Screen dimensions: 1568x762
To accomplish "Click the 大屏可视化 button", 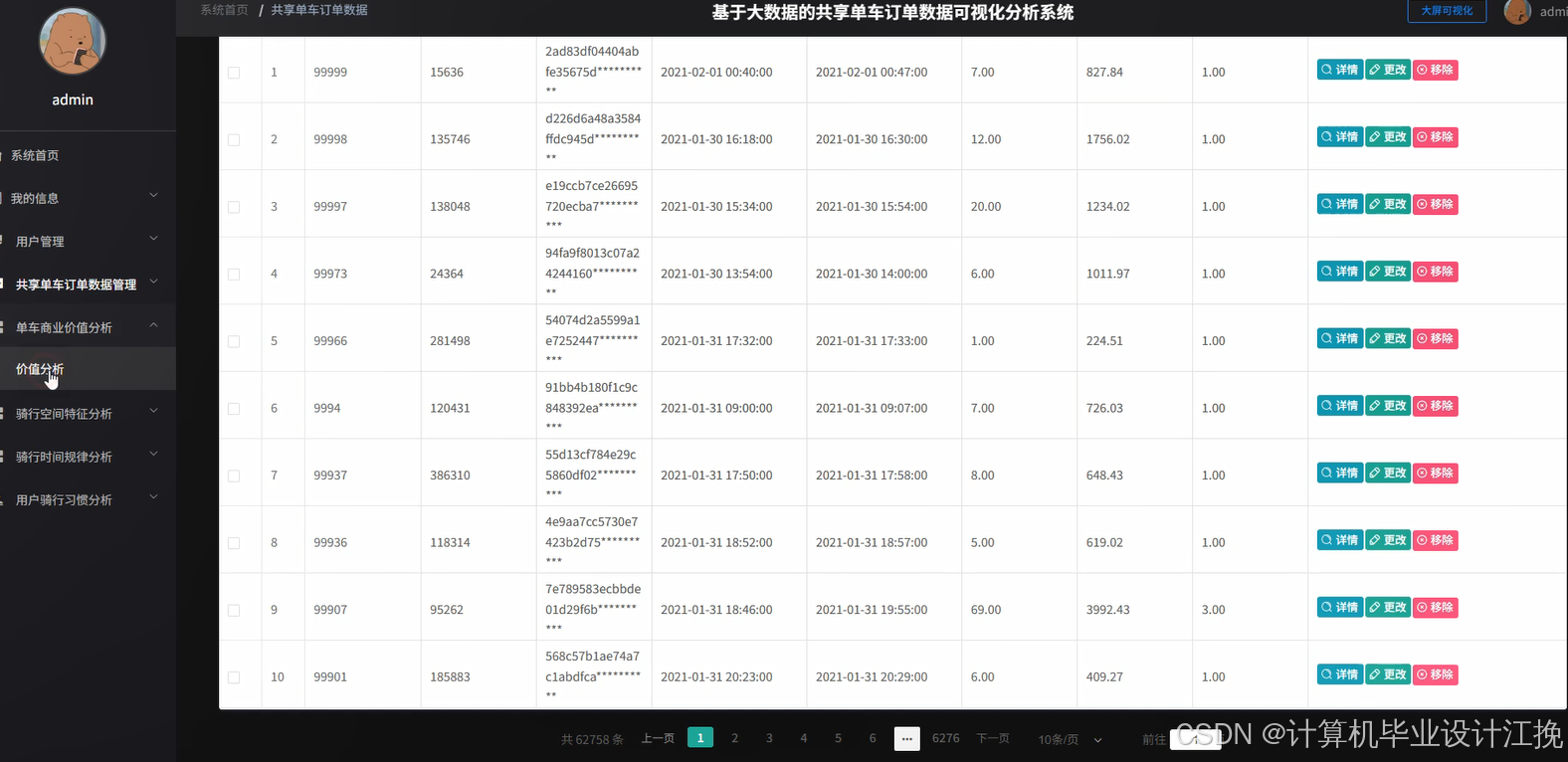I will 1447,11.
